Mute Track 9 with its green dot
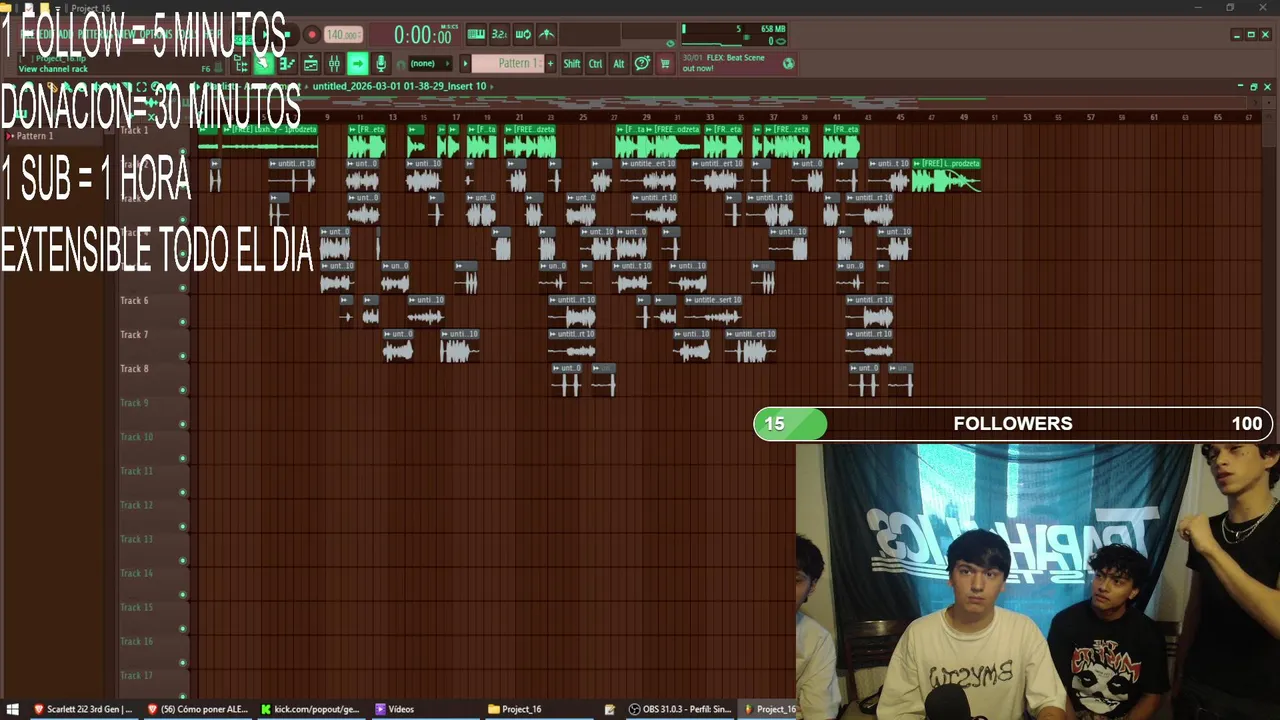The image size is (1280, 720). 182,424
